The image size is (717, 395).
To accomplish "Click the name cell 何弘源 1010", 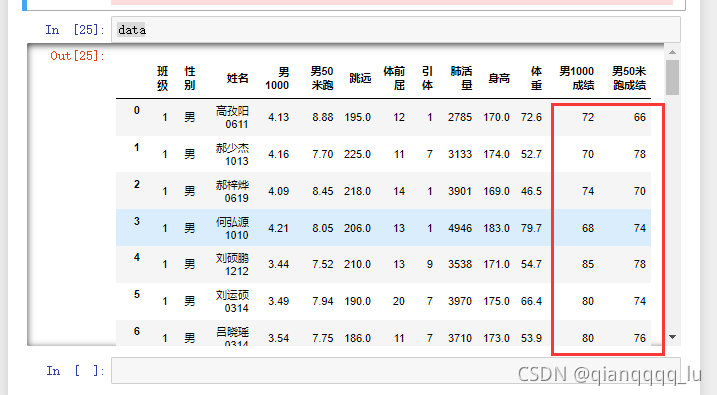I will pos(232,229).
